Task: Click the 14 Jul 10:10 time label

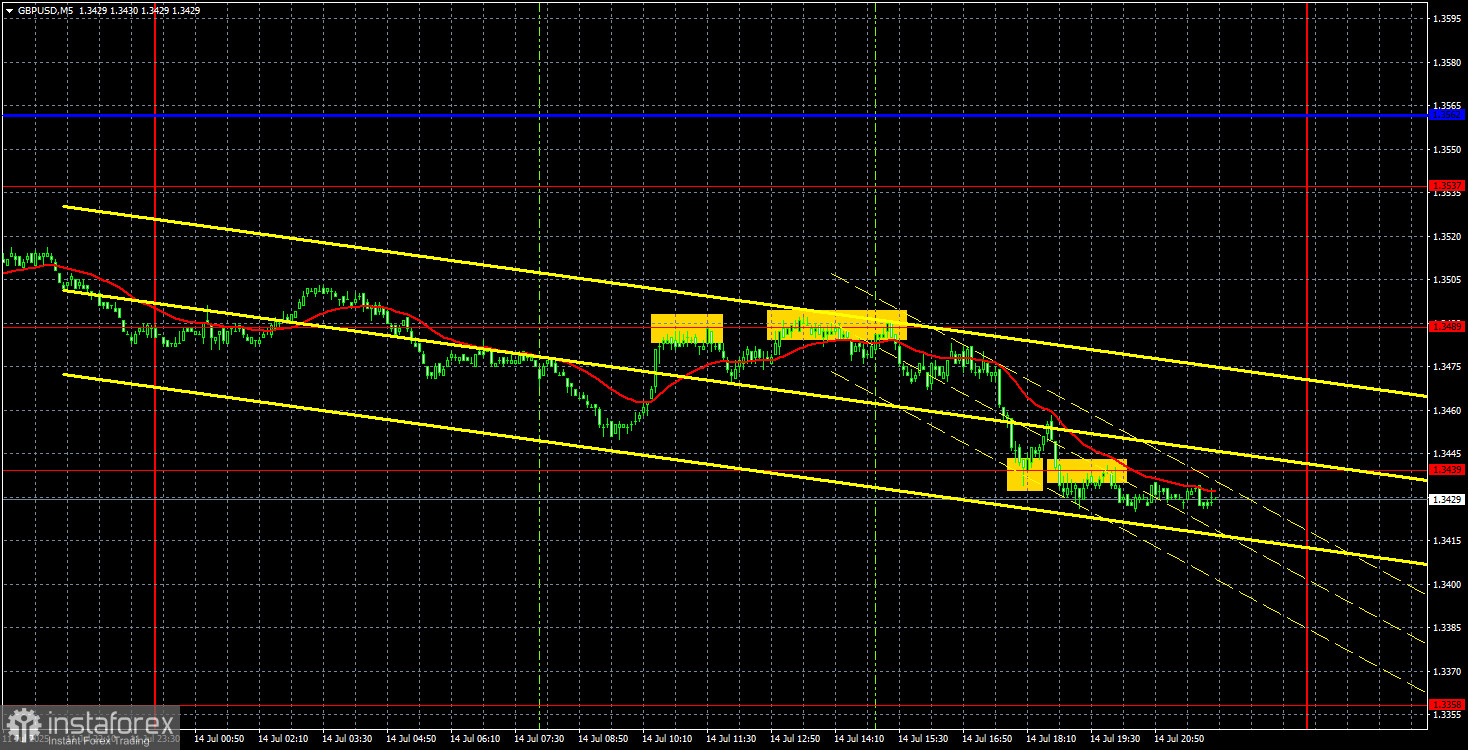Action: click(x=667, y=739)
